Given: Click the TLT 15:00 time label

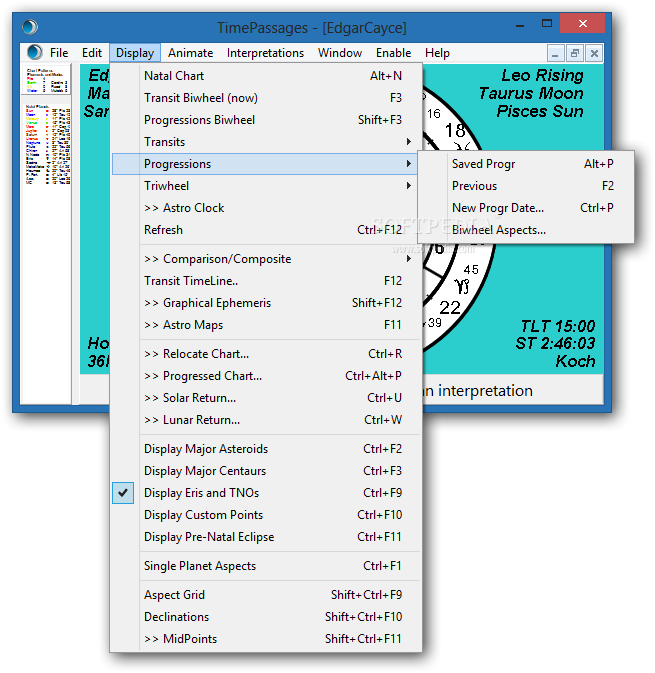Looking at the screenshot, I should click(558, 326).
